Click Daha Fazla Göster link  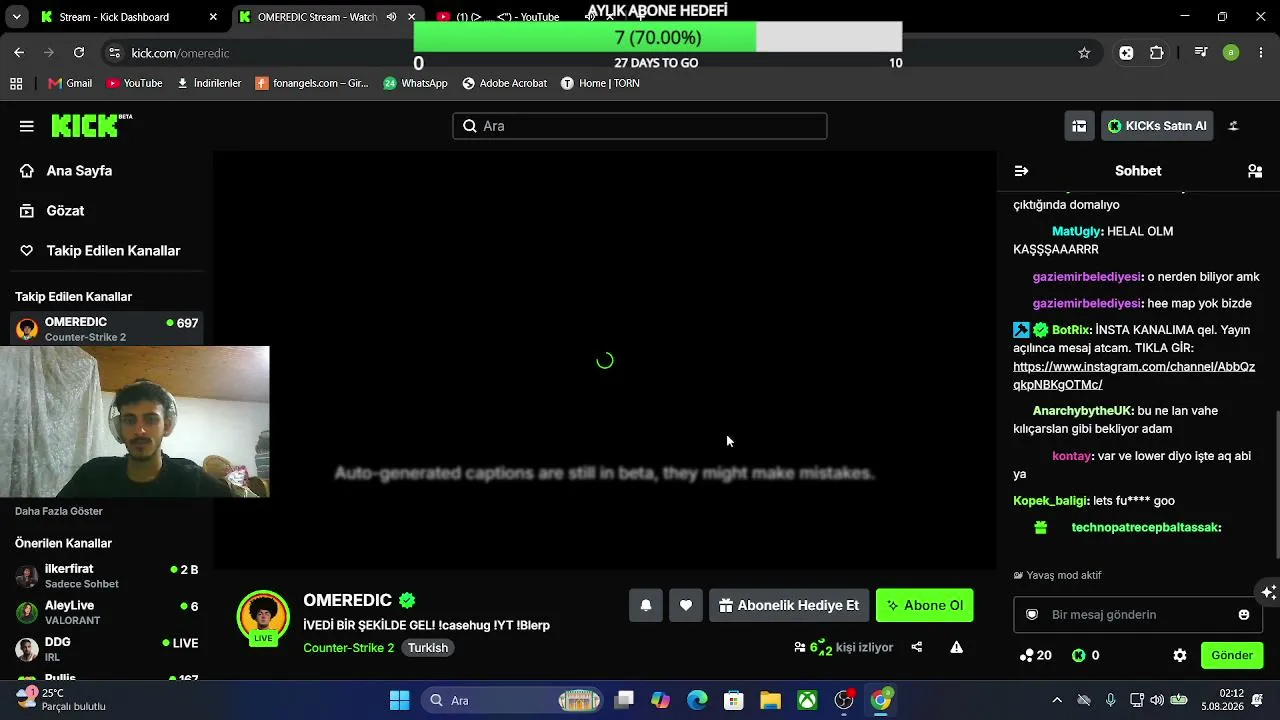point(59,511)
